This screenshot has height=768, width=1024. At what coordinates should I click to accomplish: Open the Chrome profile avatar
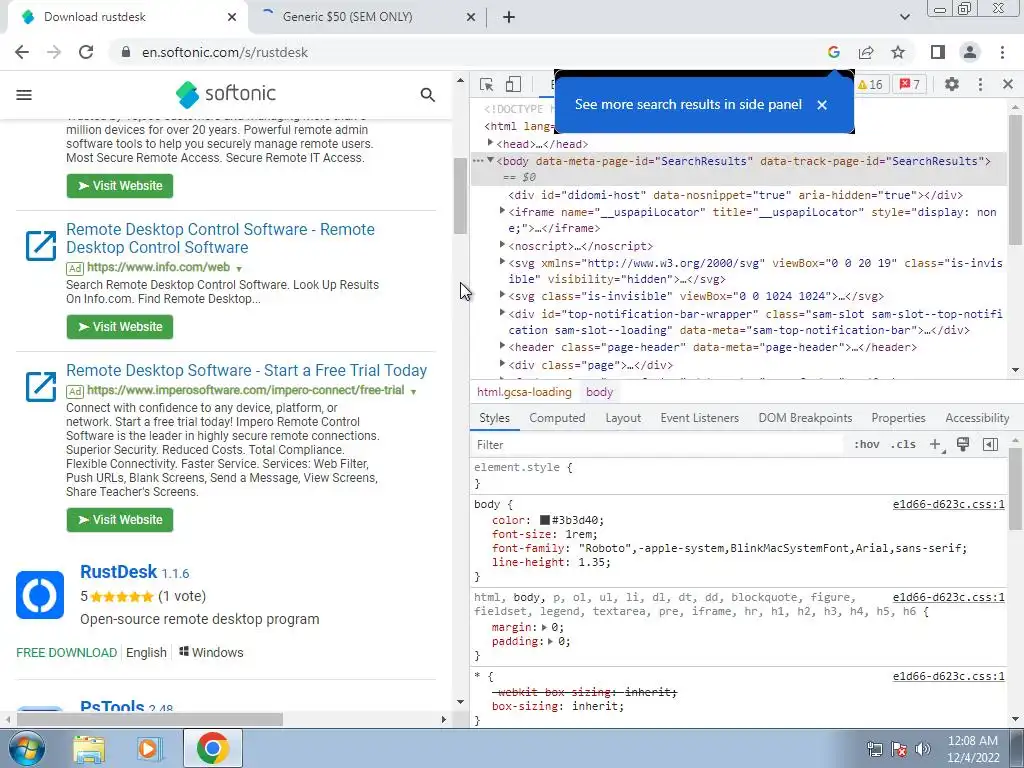[x=970, y=52]
